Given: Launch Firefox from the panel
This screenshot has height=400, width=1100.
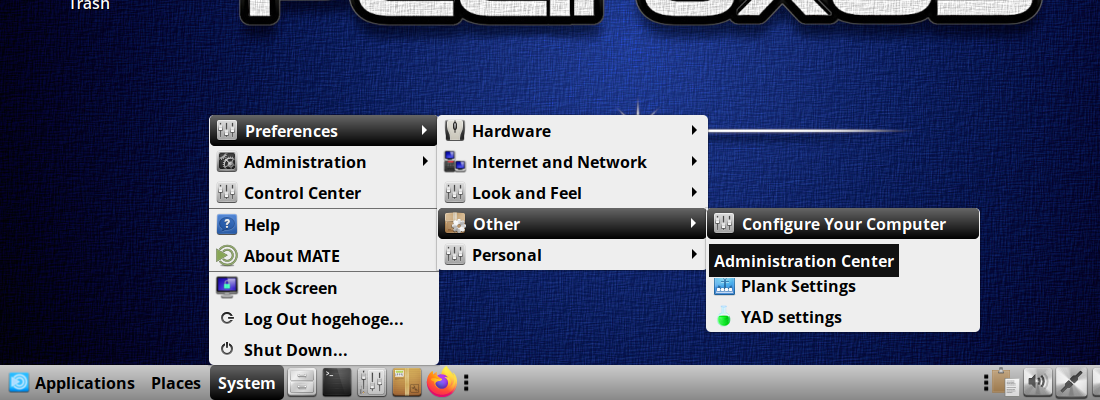Looking at the screenshot, I should coord(441,383).
